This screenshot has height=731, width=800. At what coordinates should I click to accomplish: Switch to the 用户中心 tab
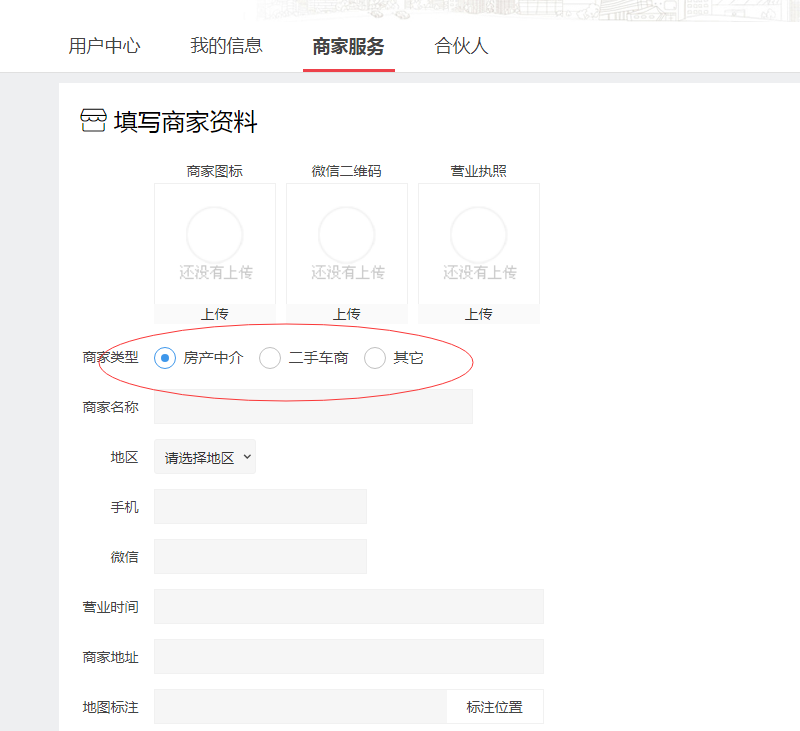[x=104, y=46]
